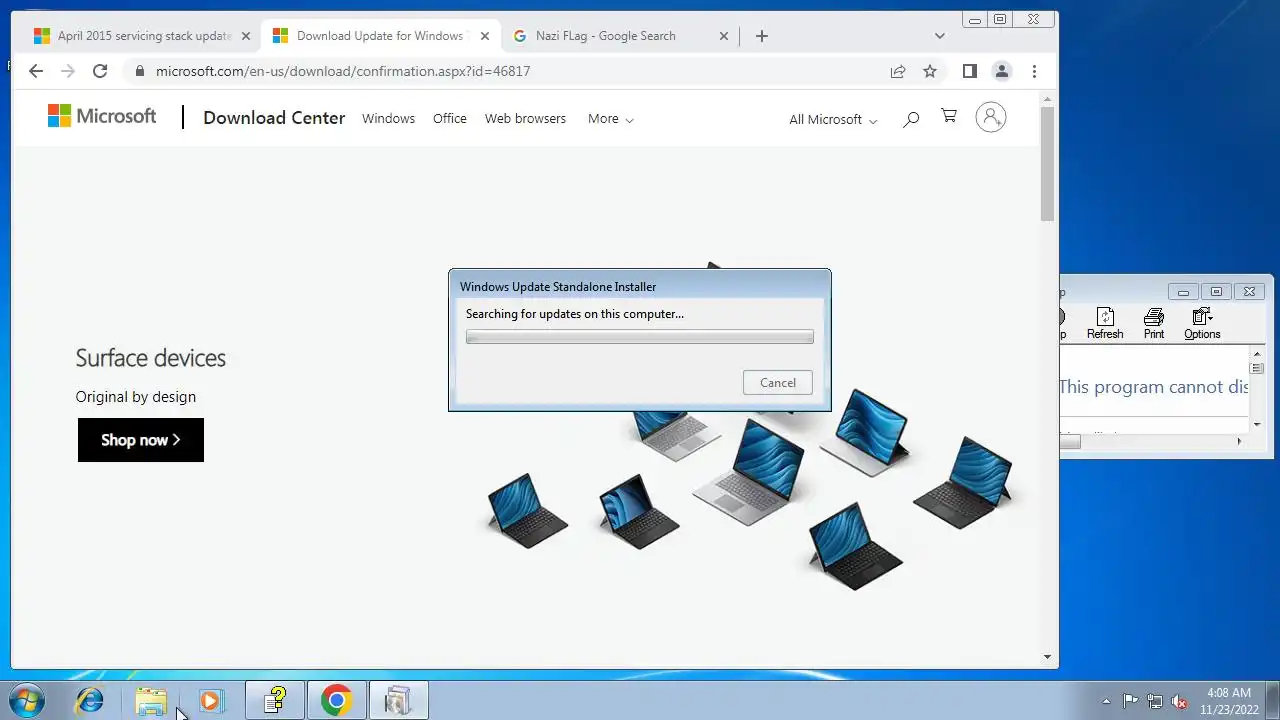Click Show desktop strip at taskbar end

coord(1273,701)
